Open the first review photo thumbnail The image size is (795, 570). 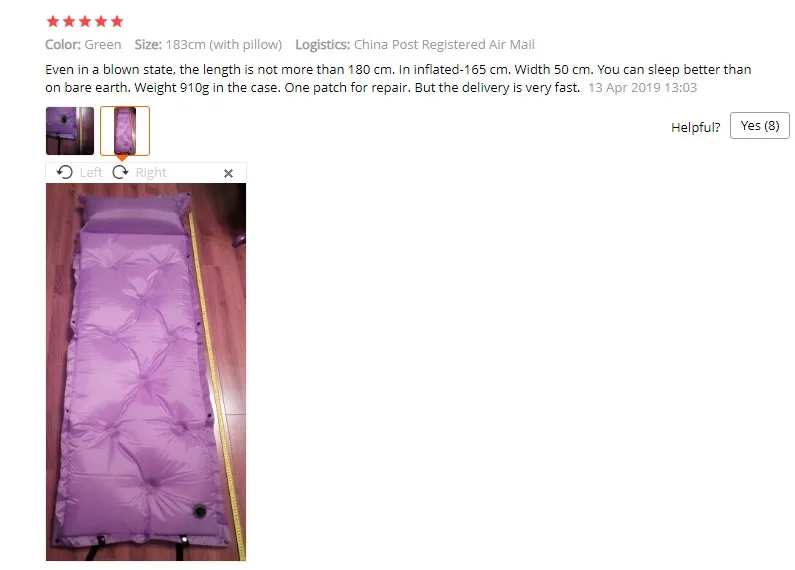[x=70, y=131]
